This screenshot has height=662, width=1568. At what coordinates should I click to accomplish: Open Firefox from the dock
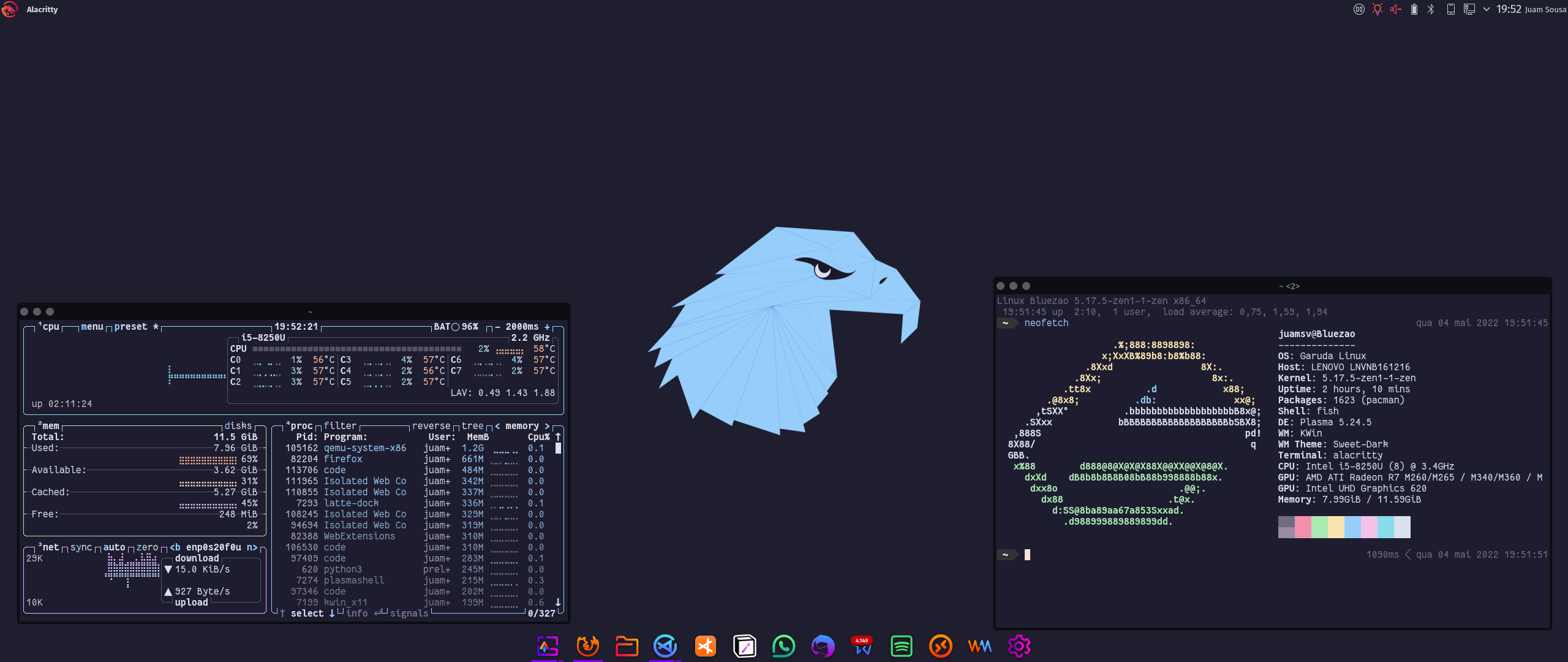tap(587, 646)
